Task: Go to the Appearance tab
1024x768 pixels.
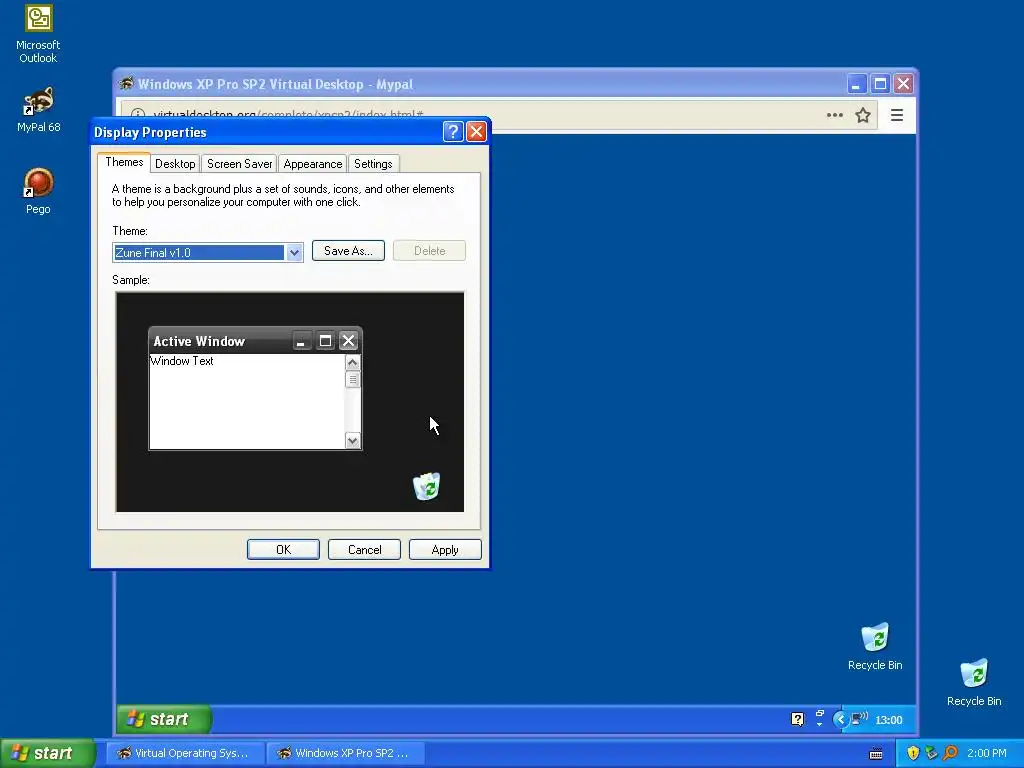Action: [313, 164]
